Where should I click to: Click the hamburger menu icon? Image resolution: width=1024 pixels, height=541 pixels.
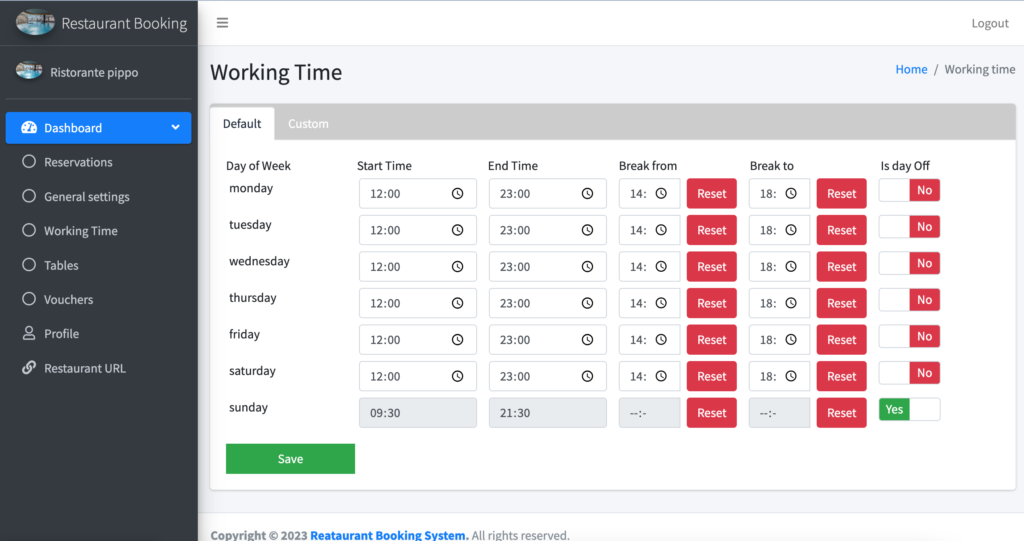222,23
